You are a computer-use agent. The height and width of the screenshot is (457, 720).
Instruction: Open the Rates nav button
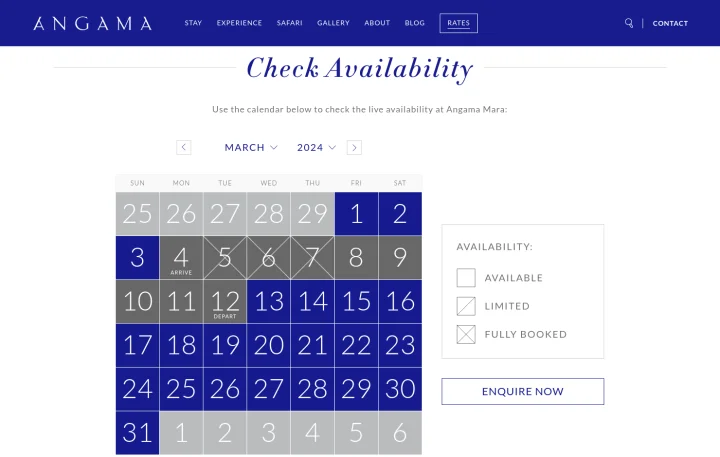click(x=458, y=23)
